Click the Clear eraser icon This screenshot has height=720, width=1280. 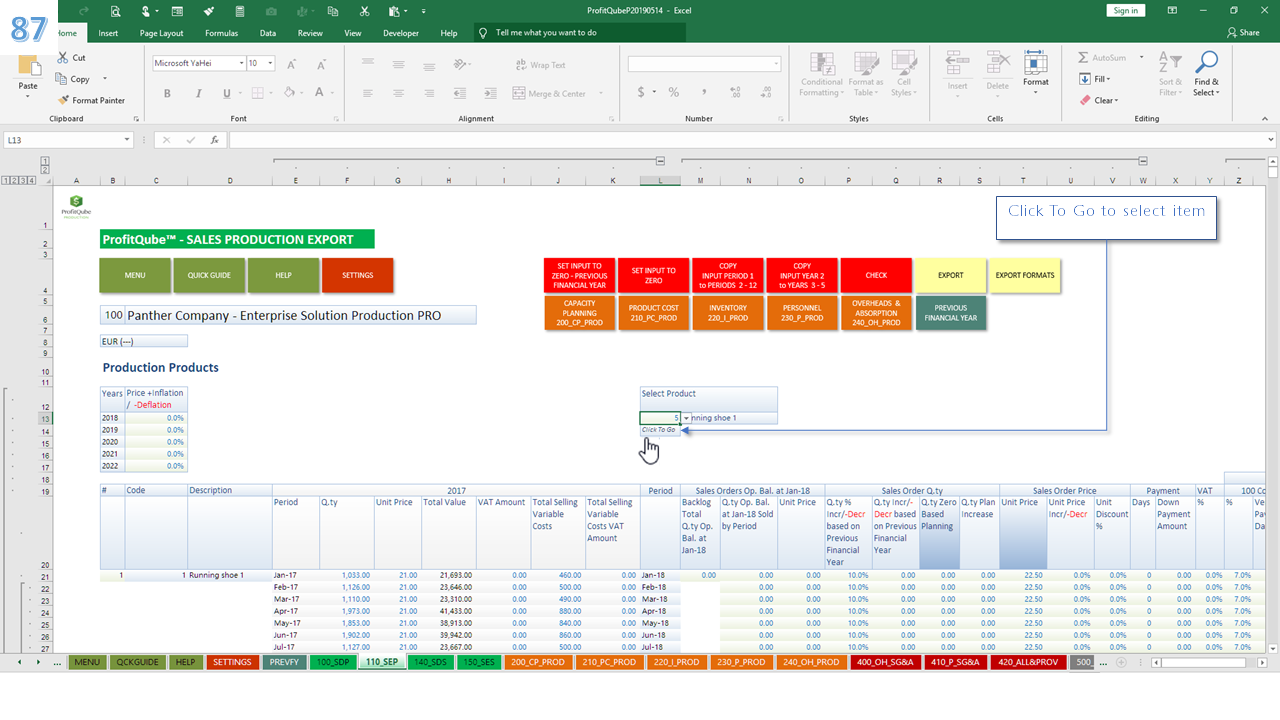pyautogui.click(x=1085, y=100)
